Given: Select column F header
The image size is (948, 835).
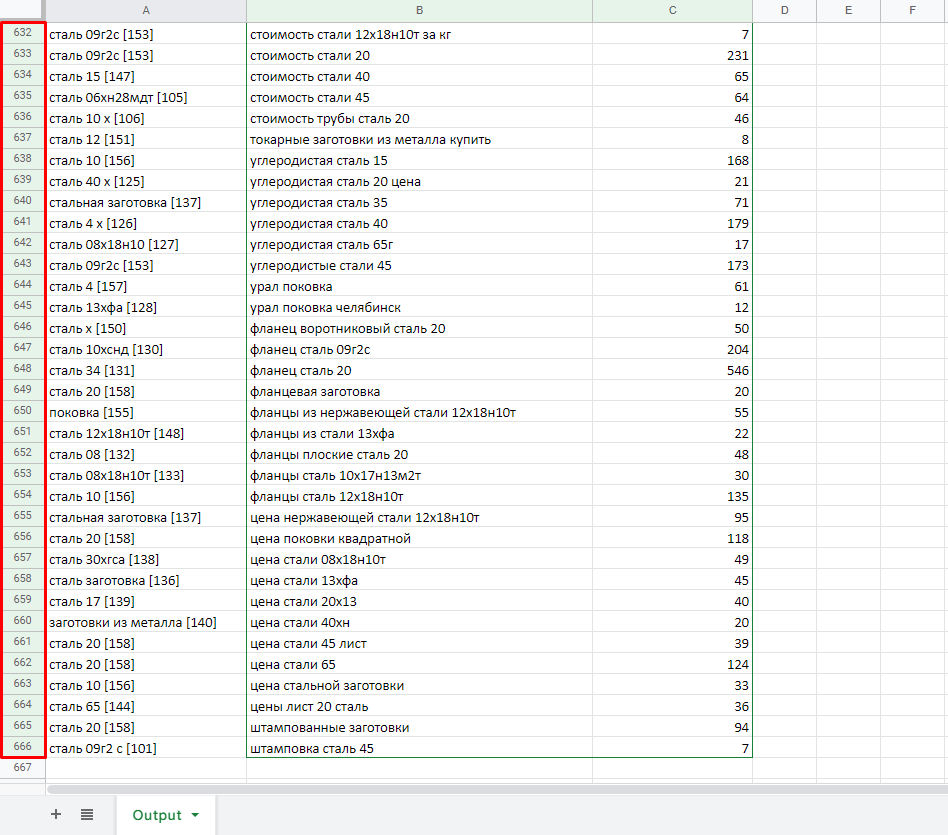Looking at the screenshot, I should point(912,10).
